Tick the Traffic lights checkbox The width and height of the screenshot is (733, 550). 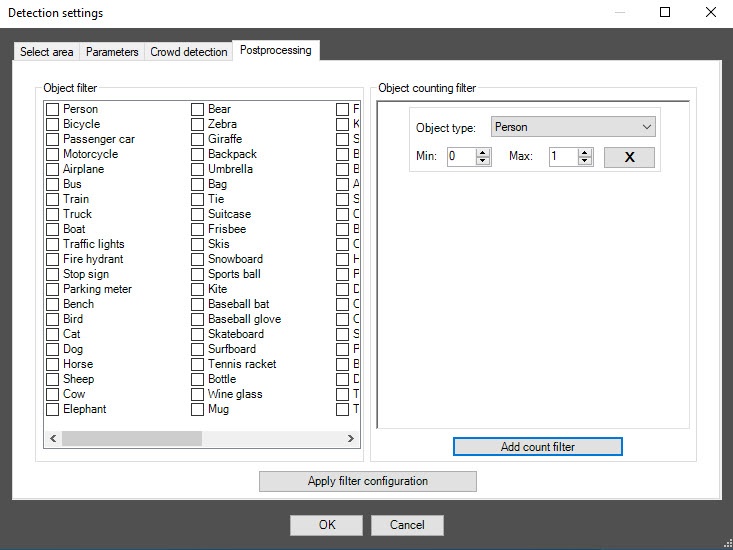tap(52, 244)
